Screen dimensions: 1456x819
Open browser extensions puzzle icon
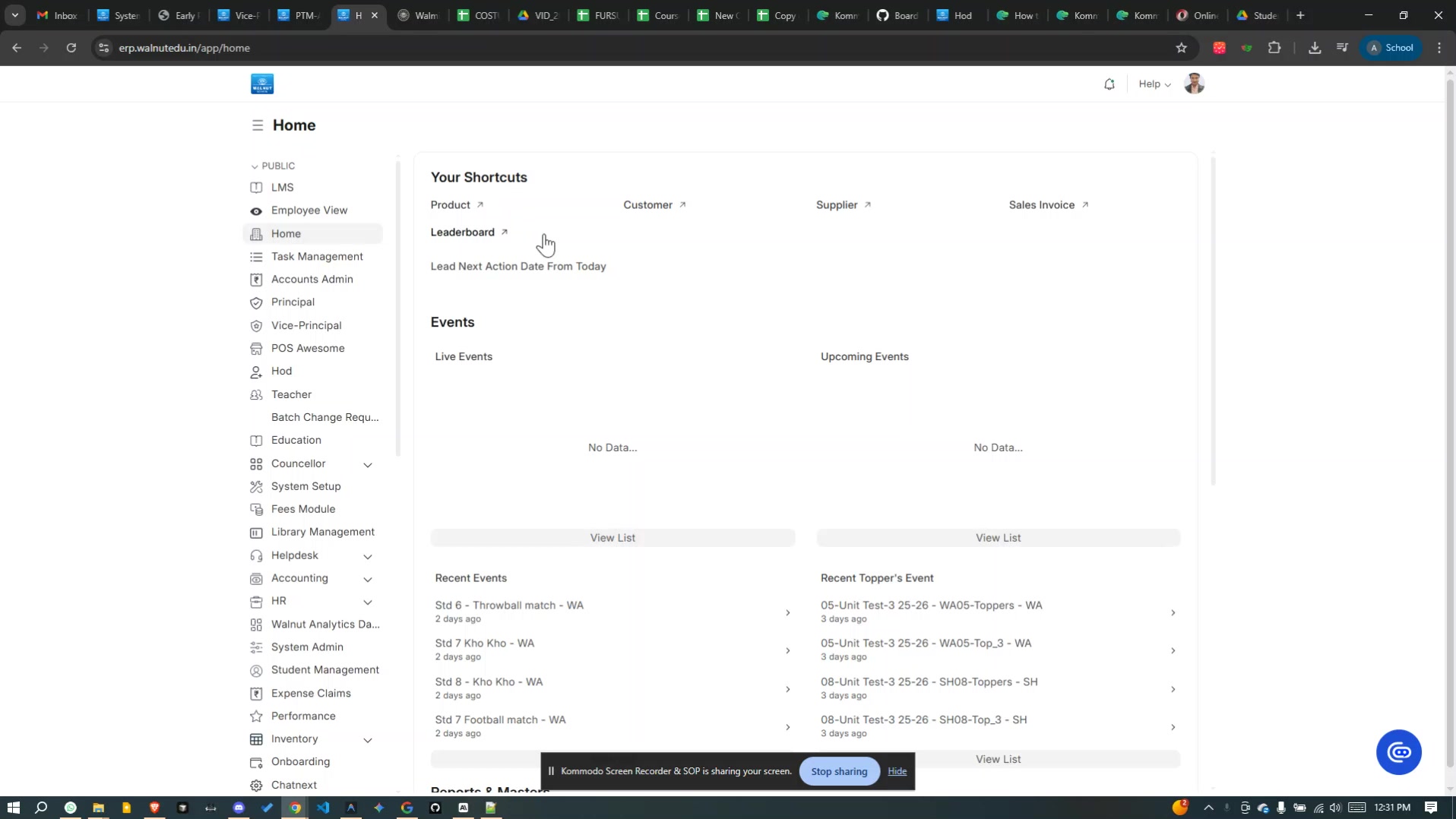[1274, 48]
